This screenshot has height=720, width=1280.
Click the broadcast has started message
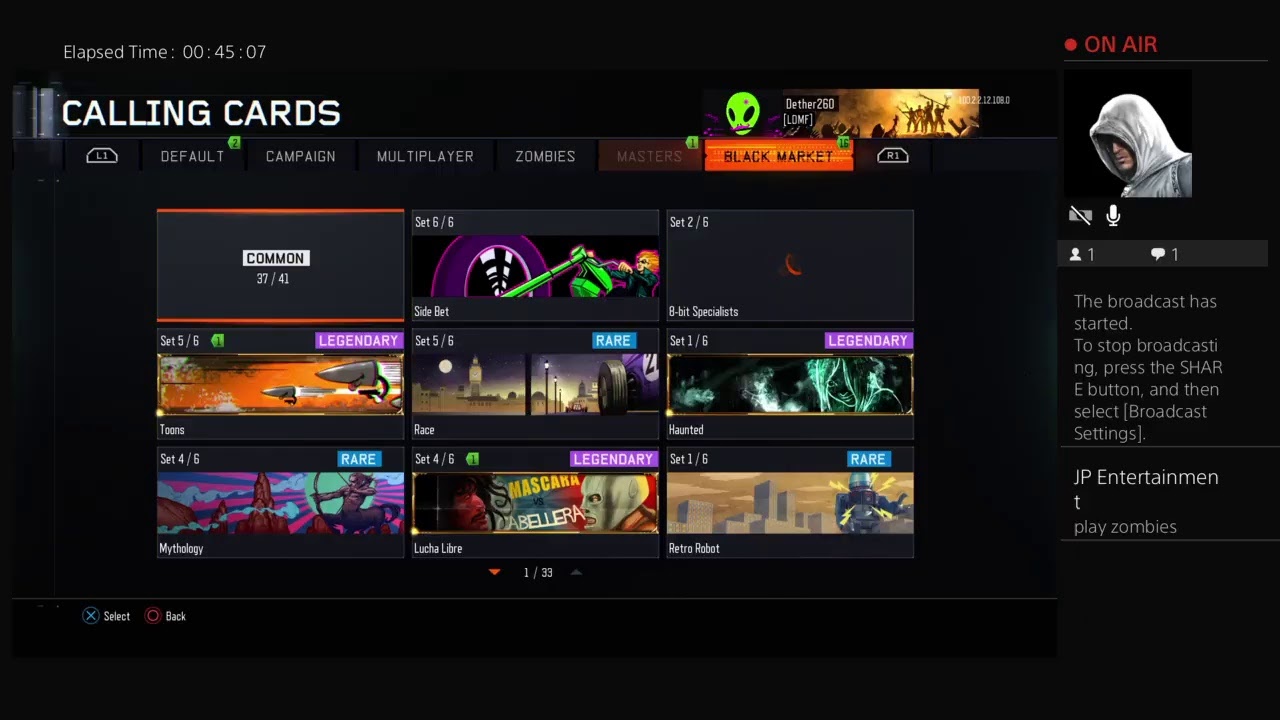(x=1148, y=367)
